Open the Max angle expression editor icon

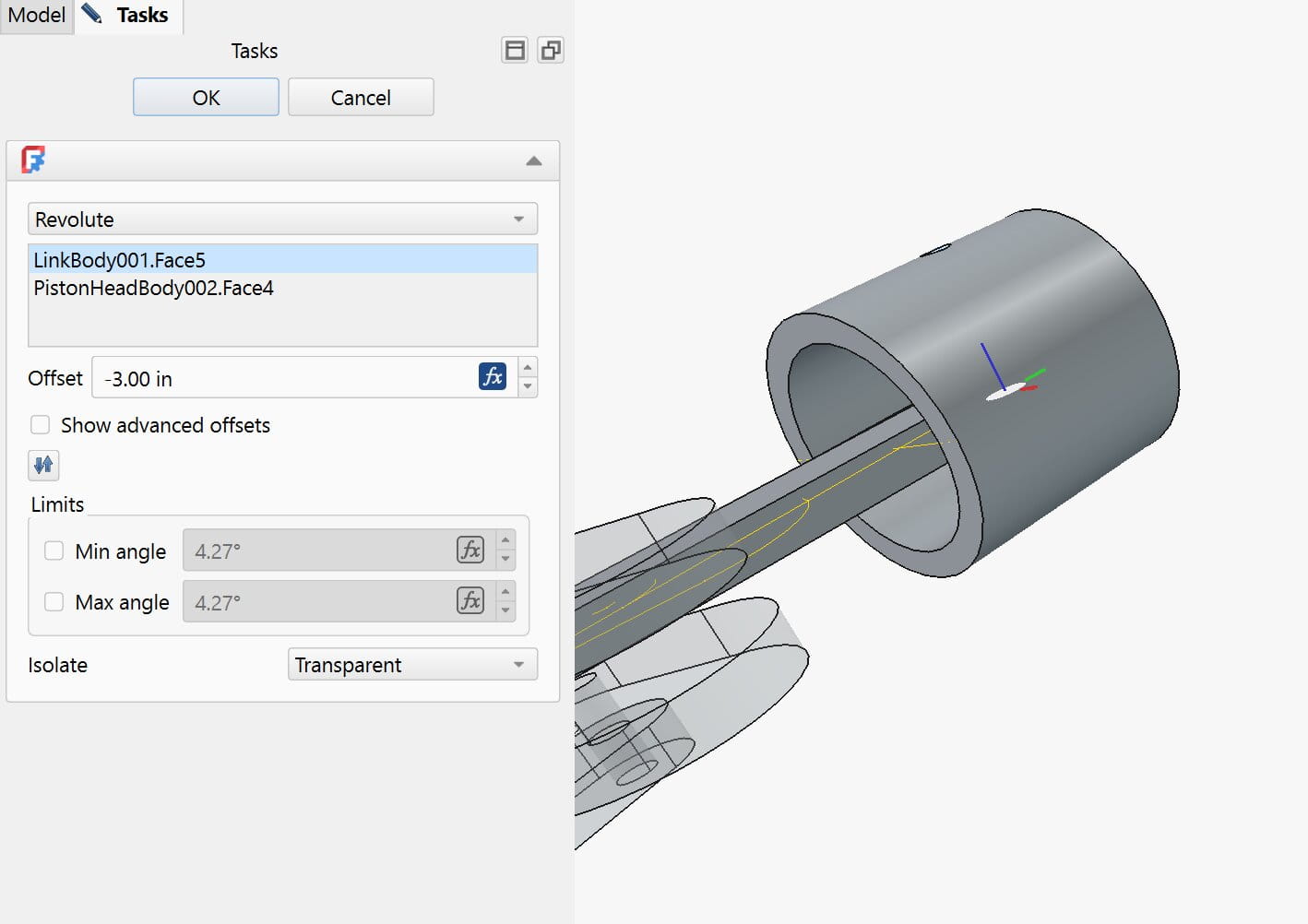tap(470, 601)
